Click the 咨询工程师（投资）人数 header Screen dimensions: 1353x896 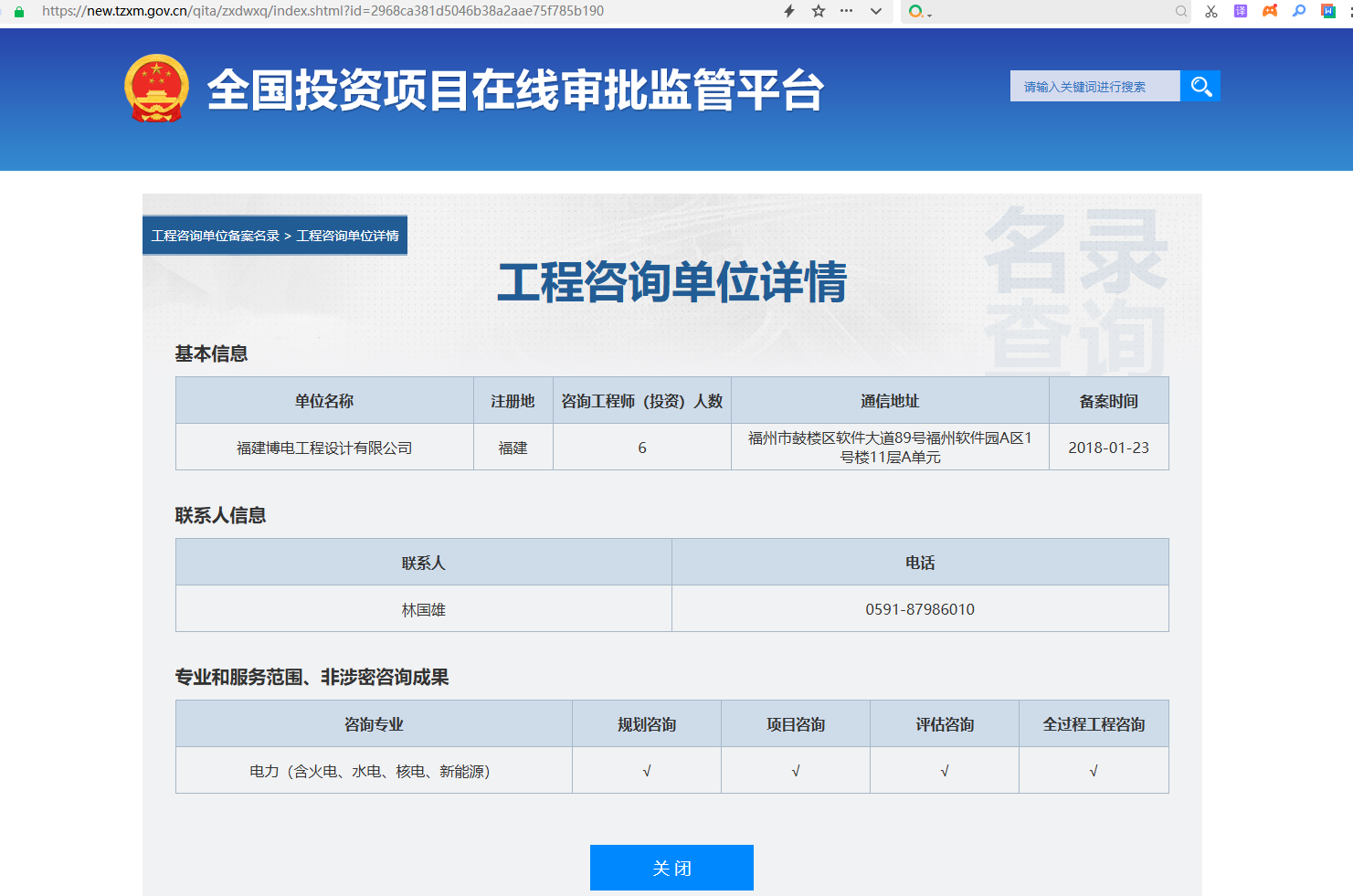pos(642,401)
